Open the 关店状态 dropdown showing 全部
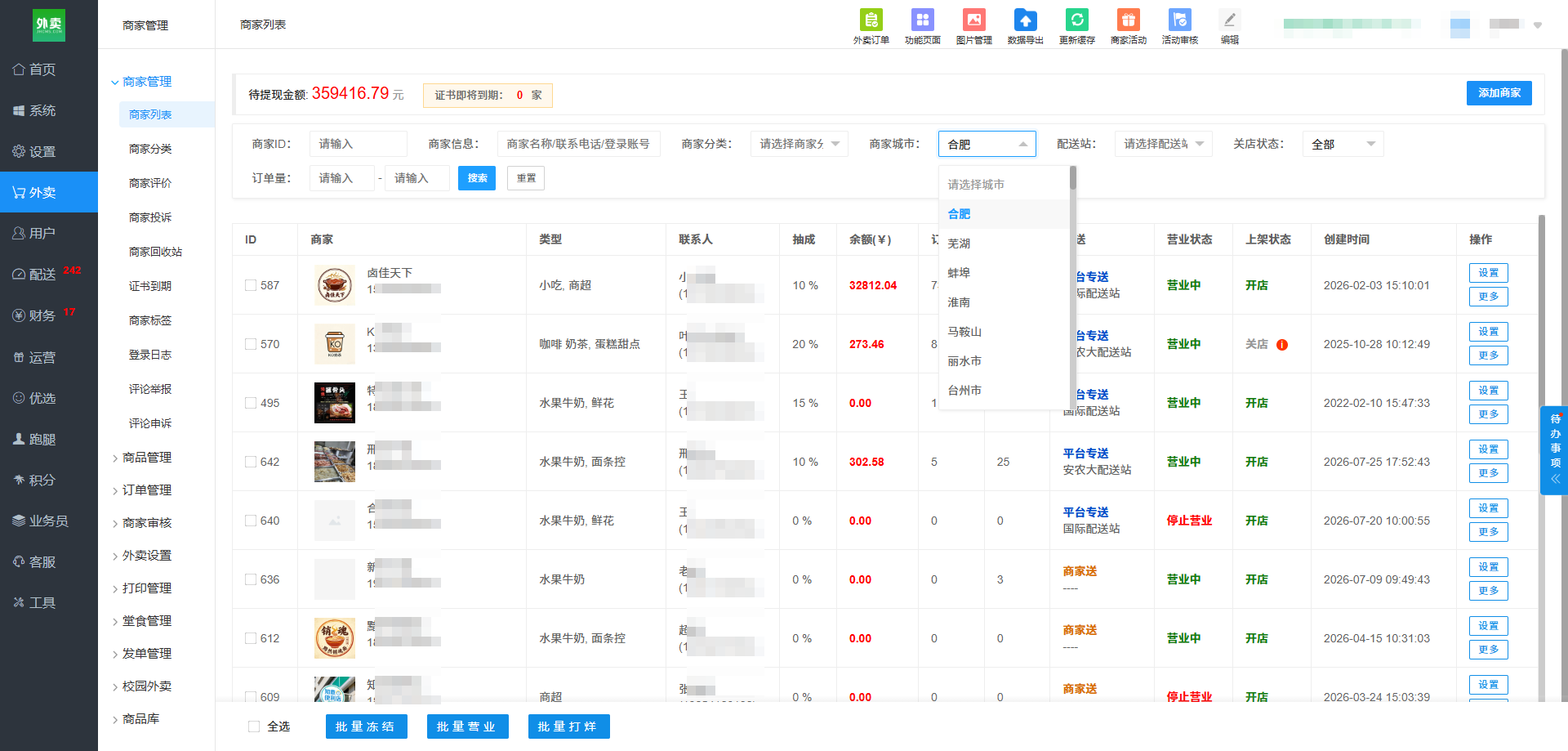 pyautogui.click(x=1343, y=144)
